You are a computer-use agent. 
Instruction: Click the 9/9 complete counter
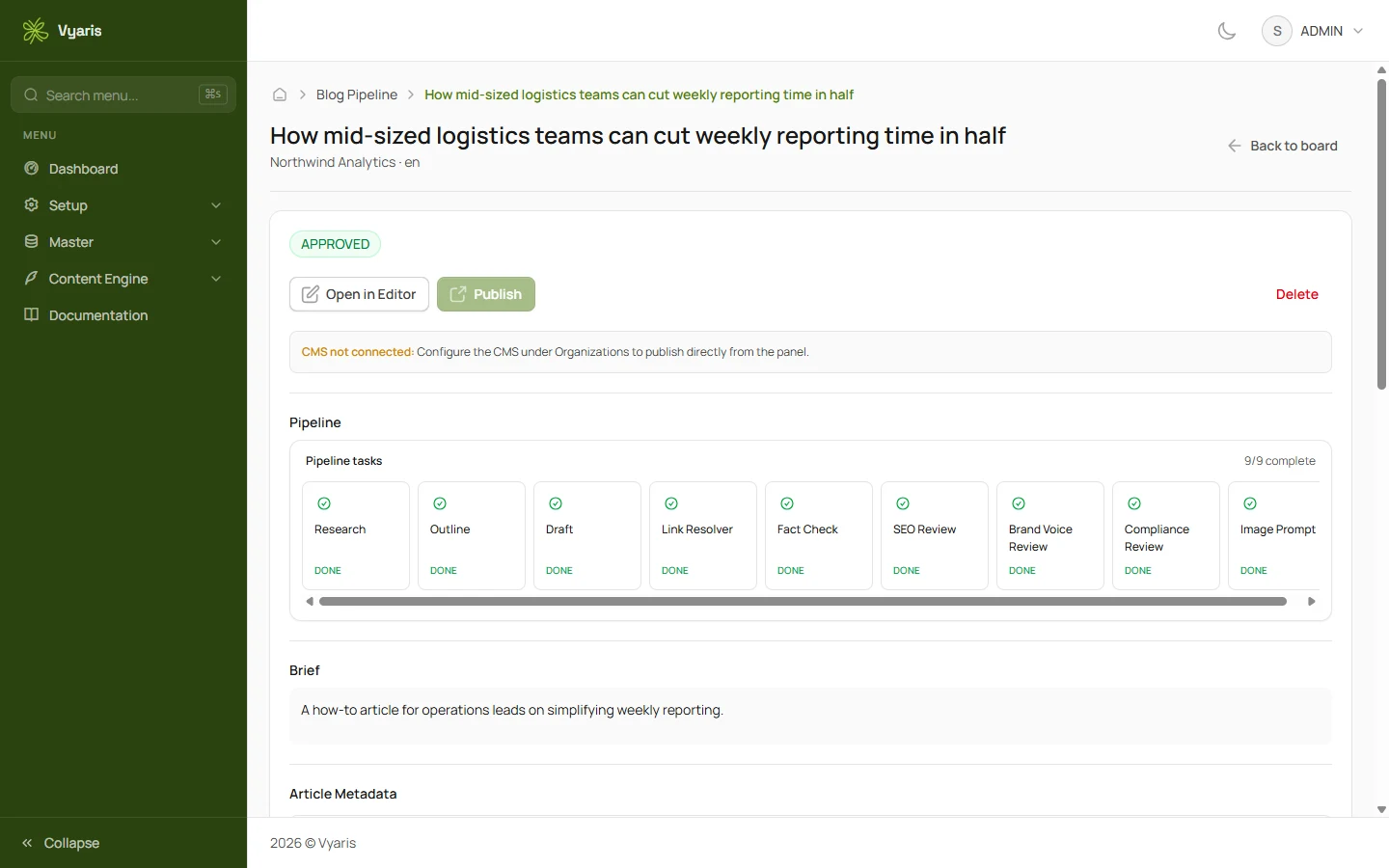click(1279, 461)
